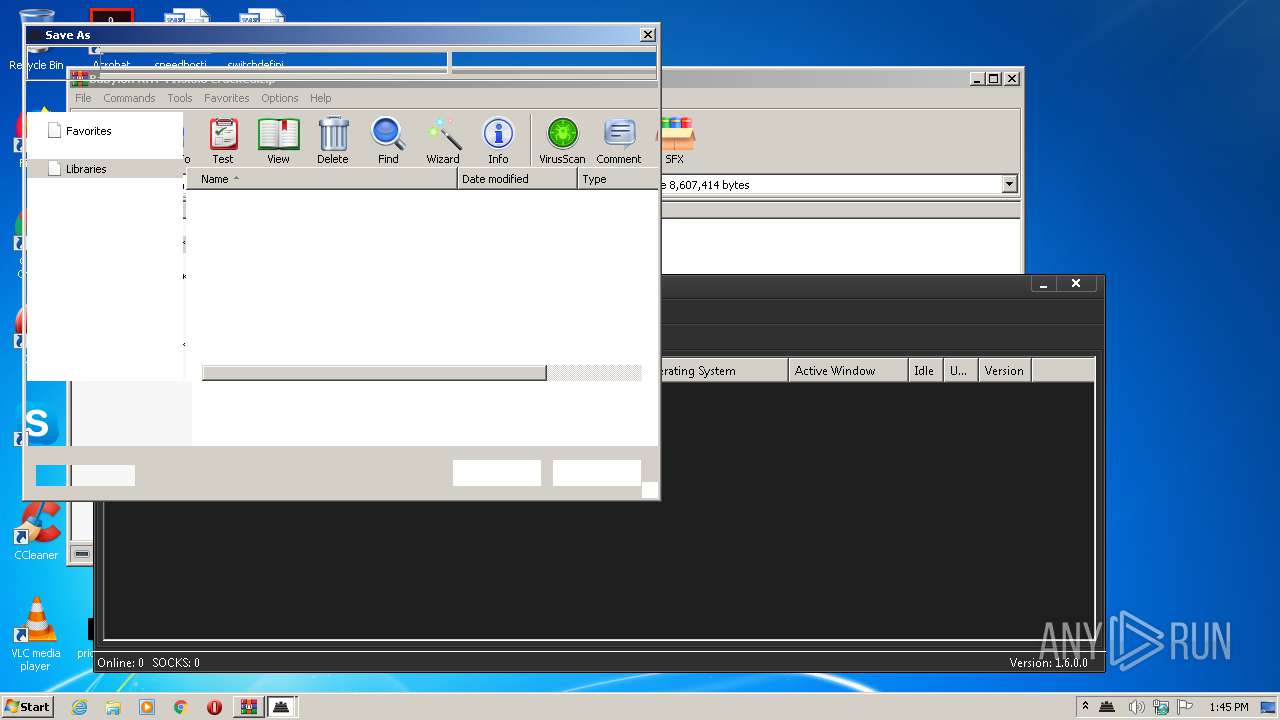Viewport: 1280px width, 720px height.
Task: Click the Save As horizontal scrollbar thumb
Action: (x=374, y=373)
